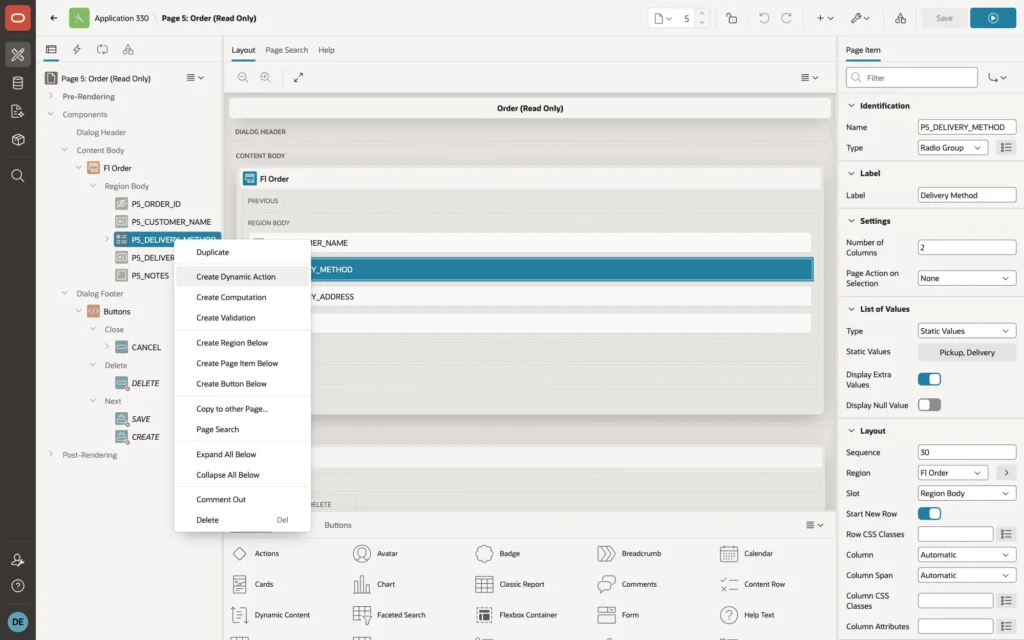Open the sidebar search magnifier

pos(18,176)
